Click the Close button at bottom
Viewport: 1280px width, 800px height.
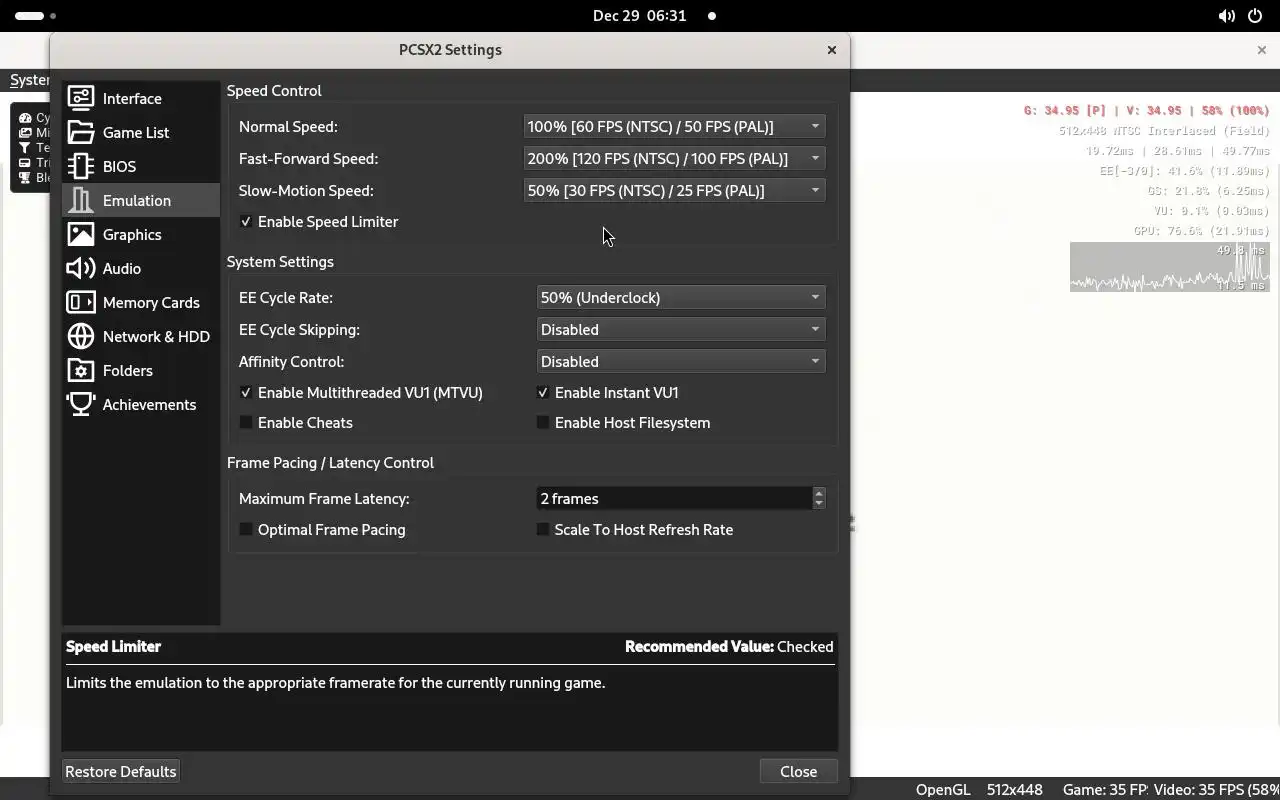coord(798,771)
